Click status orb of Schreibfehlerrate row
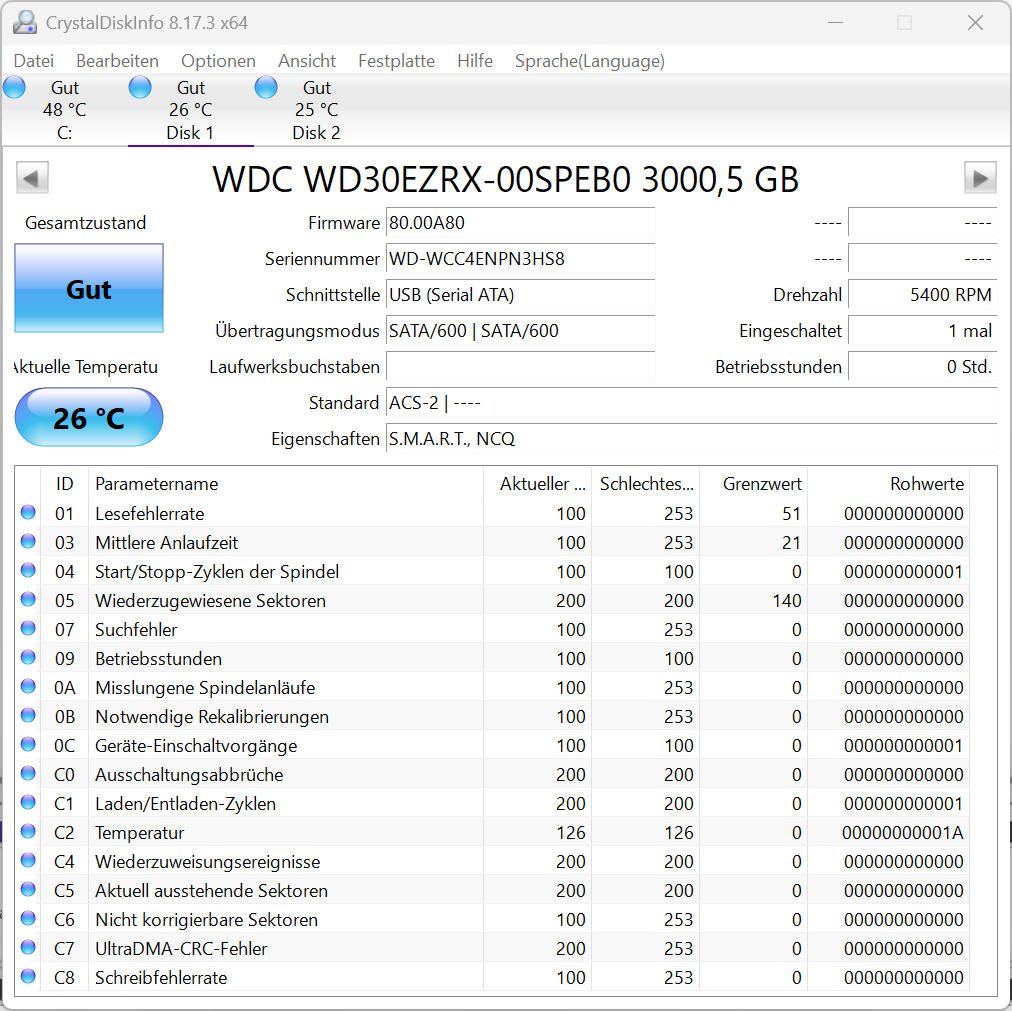The width and height of the screenshot is (1012, 1011). pos(28,977)
